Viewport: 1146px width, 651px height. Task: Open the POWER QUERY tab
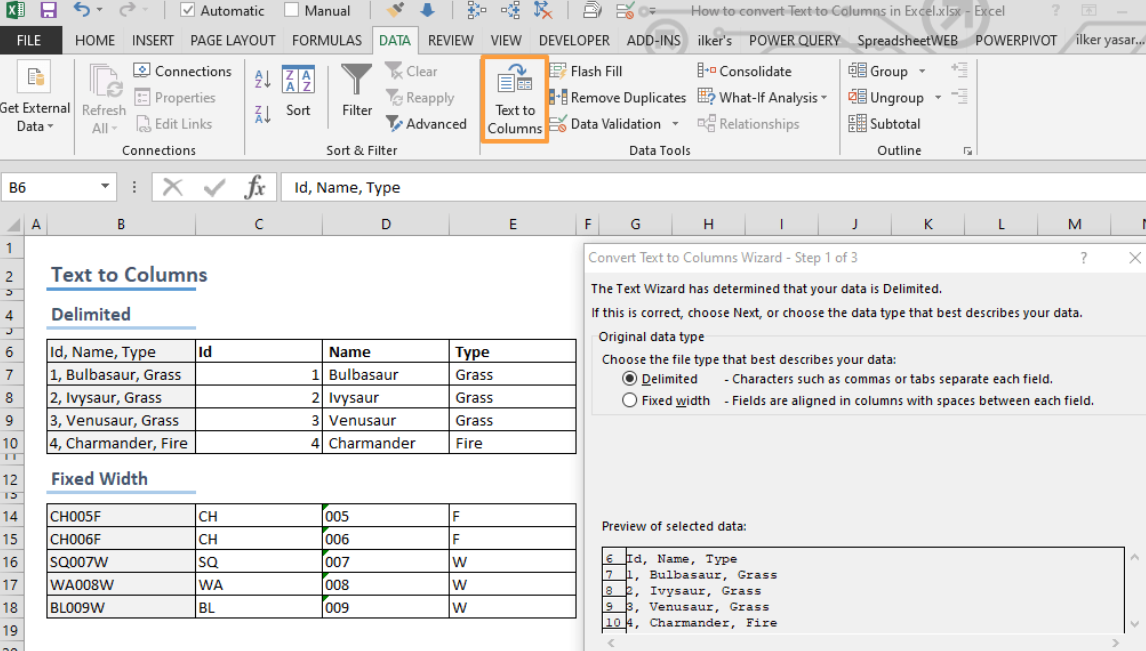[794, 40]
